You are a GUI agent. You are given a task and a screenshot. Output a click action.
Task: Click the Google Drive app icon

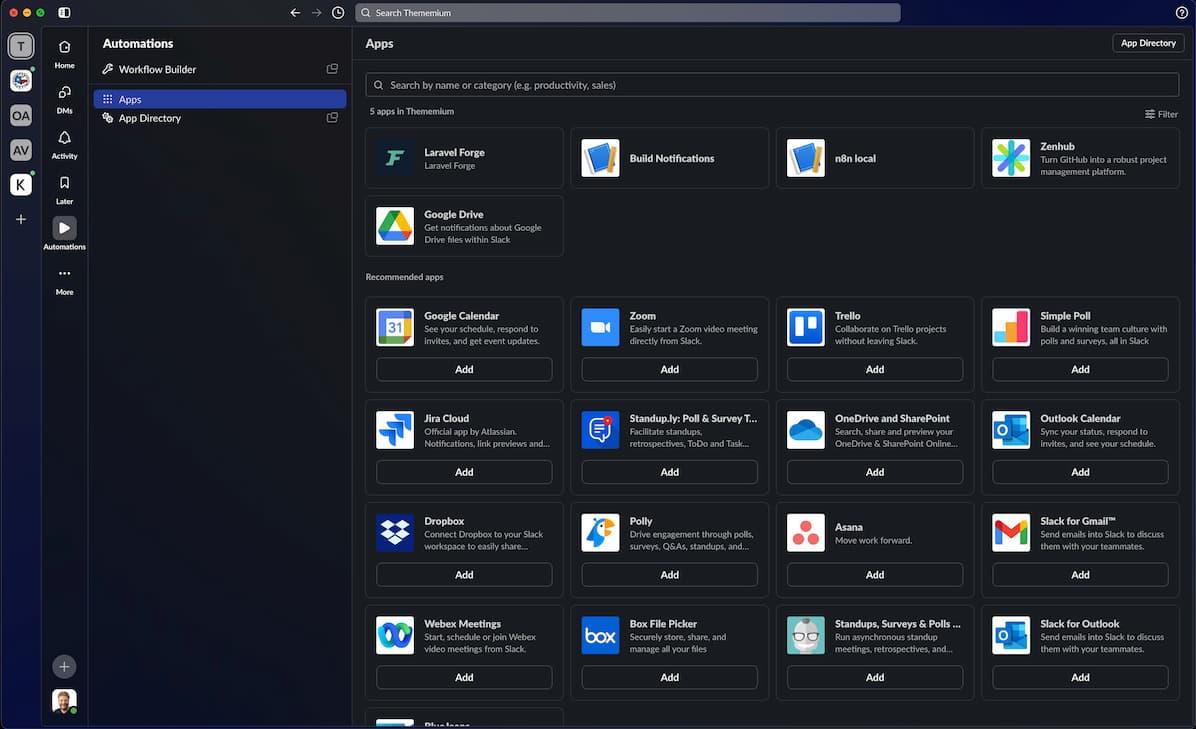395,226
